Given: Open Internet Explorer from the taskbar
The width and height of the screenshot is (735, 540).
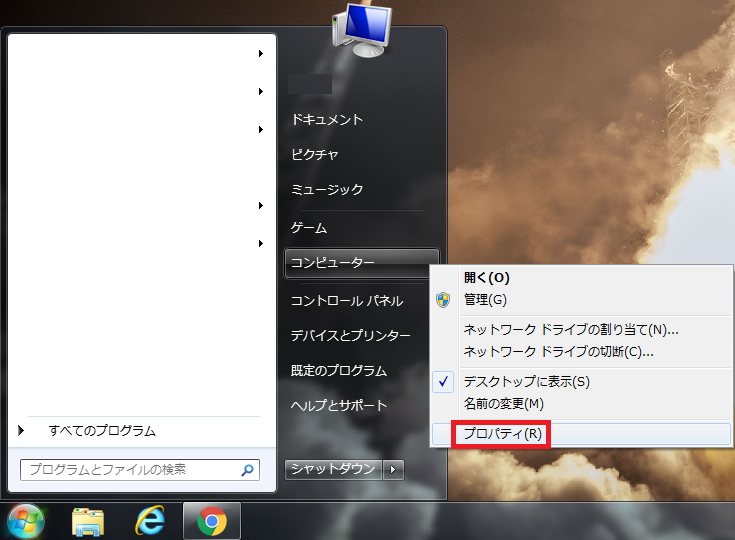Looking at the screenshot, I should pos(150,521).
